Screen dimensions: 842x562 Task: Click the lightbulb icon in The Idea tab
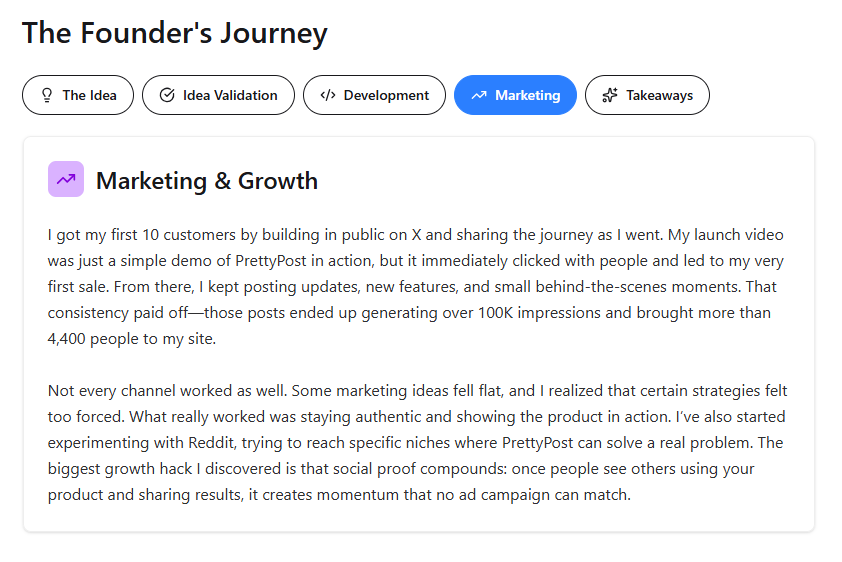[x=47, y=95]
